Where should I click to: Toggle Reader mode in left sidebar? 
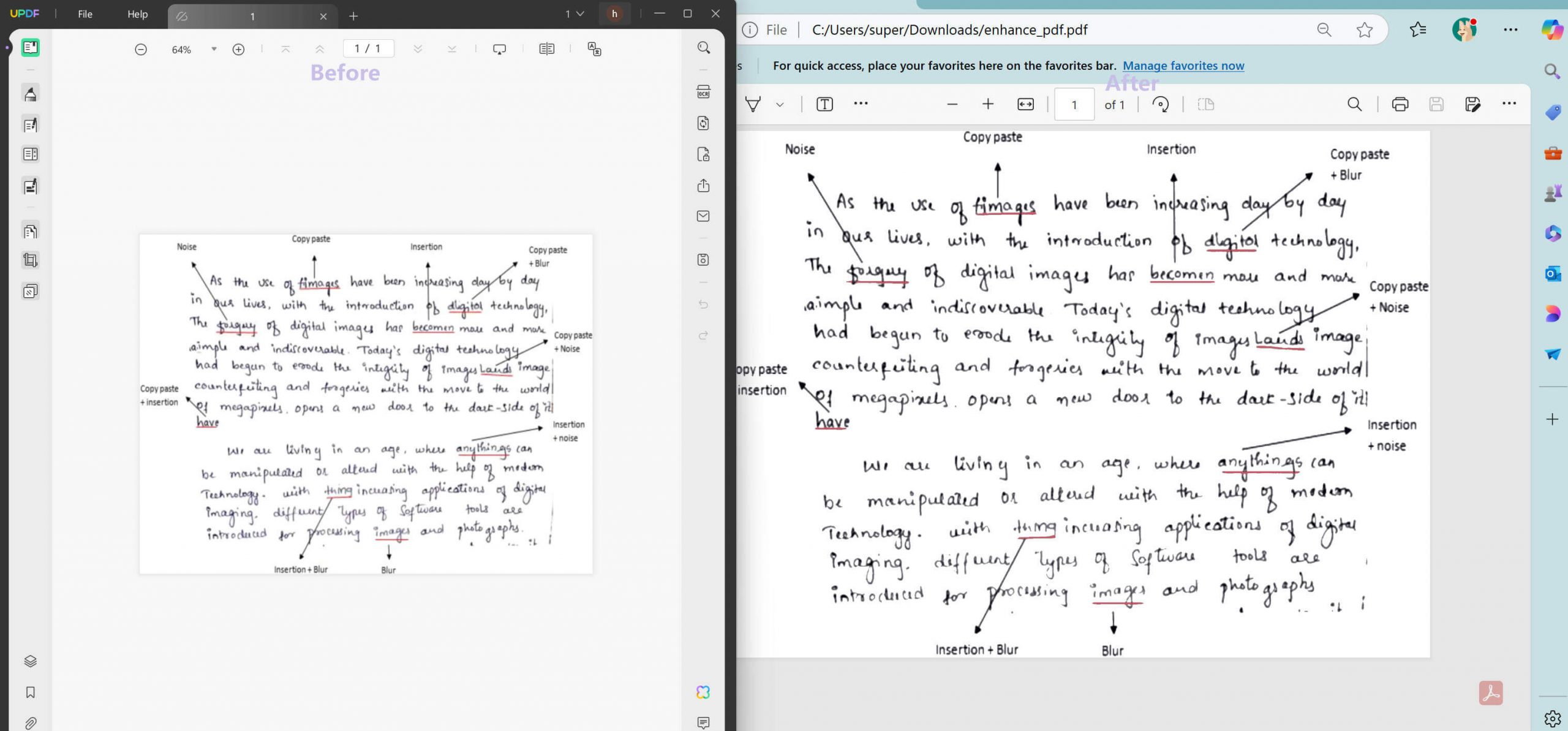[30, 48]
